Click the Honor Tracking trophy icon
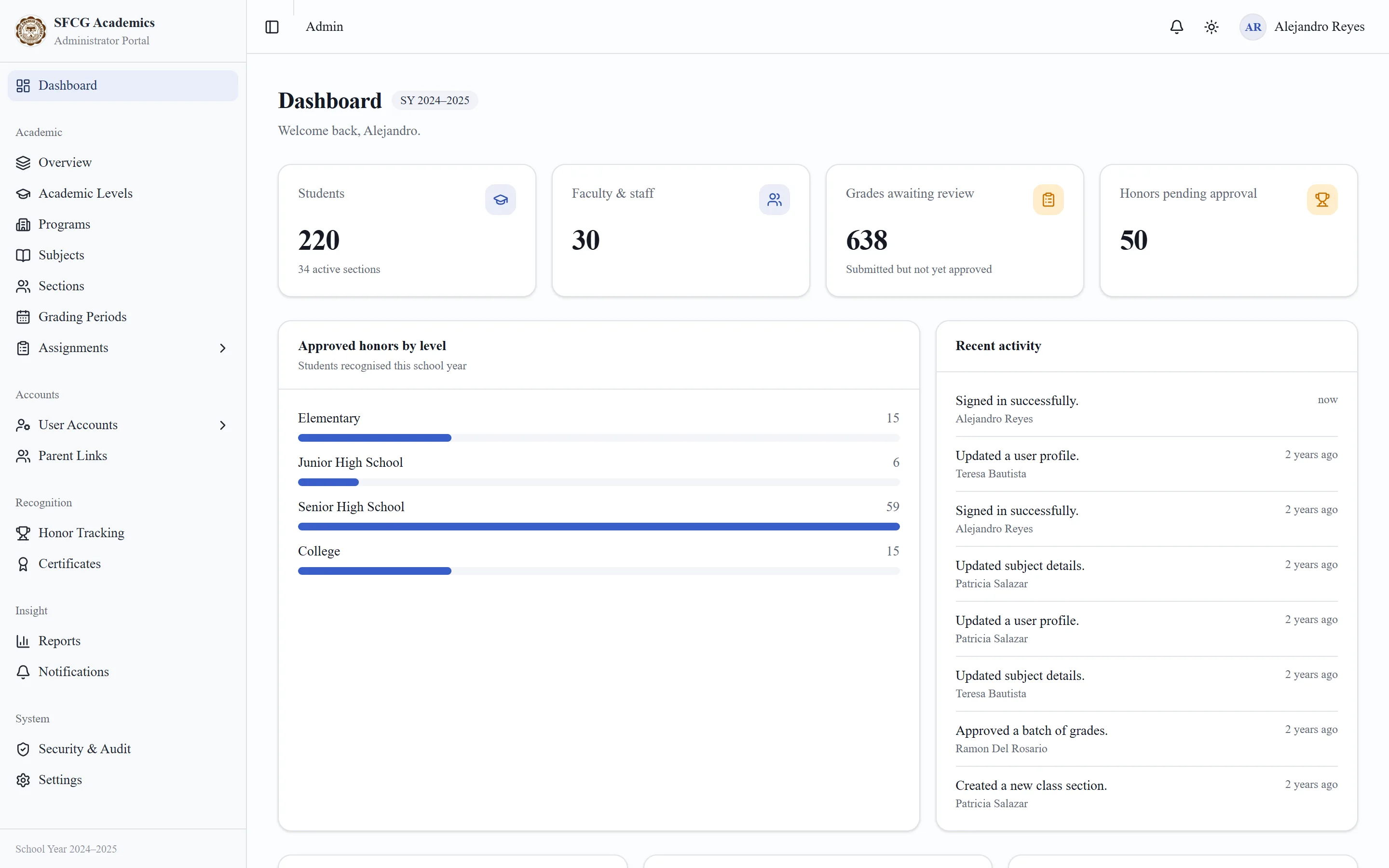The image size is (1389, 868). pyautogui.click(x=23, y=533)
